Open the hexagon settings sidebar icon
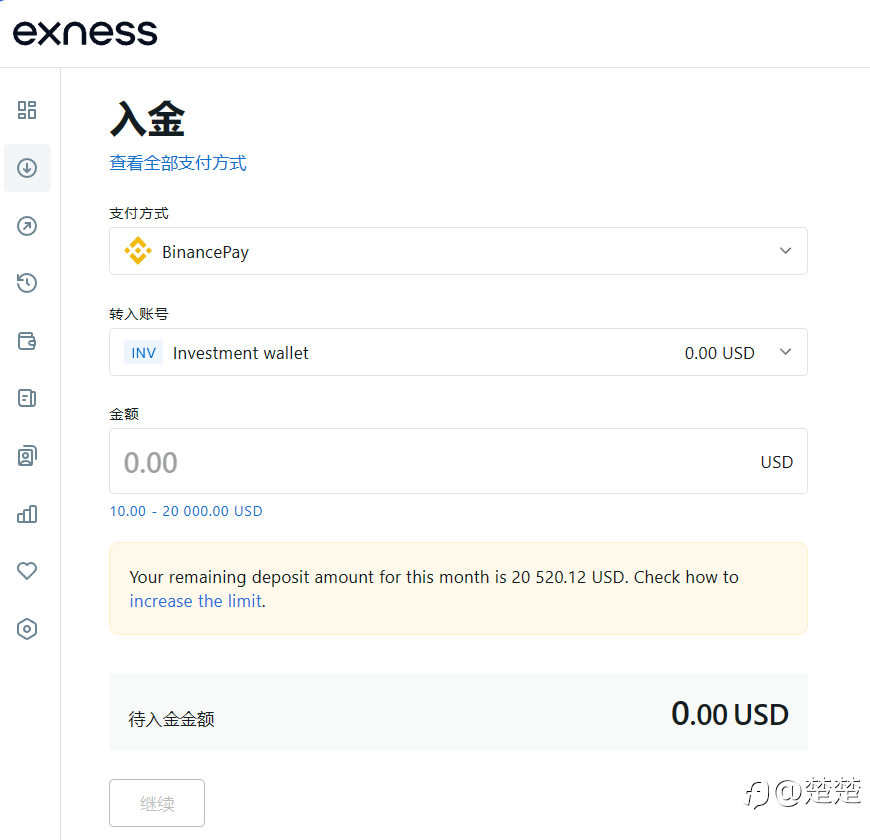870x840 pixels. click(x=27, y=629)
